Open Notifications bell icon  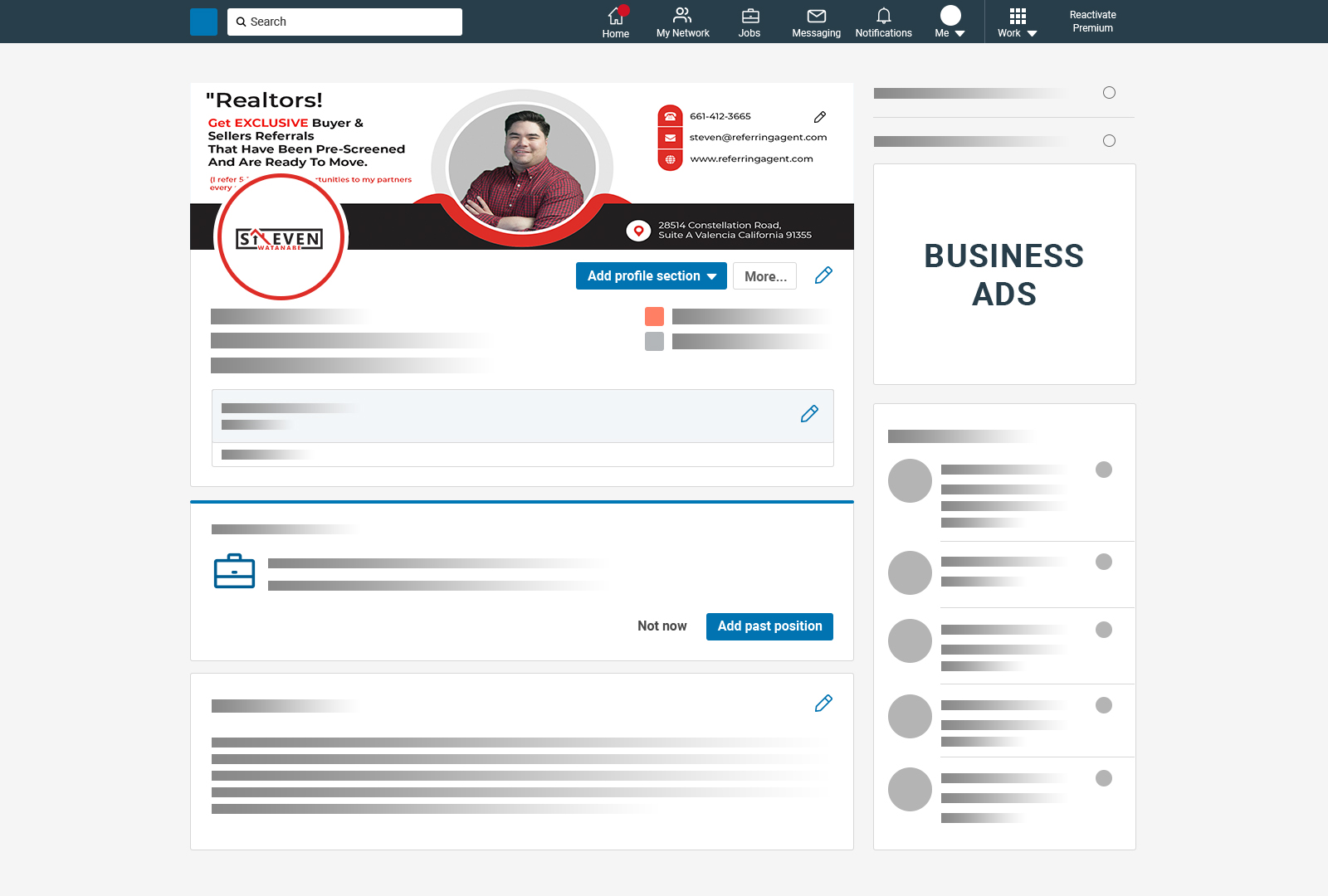[884, 16]
